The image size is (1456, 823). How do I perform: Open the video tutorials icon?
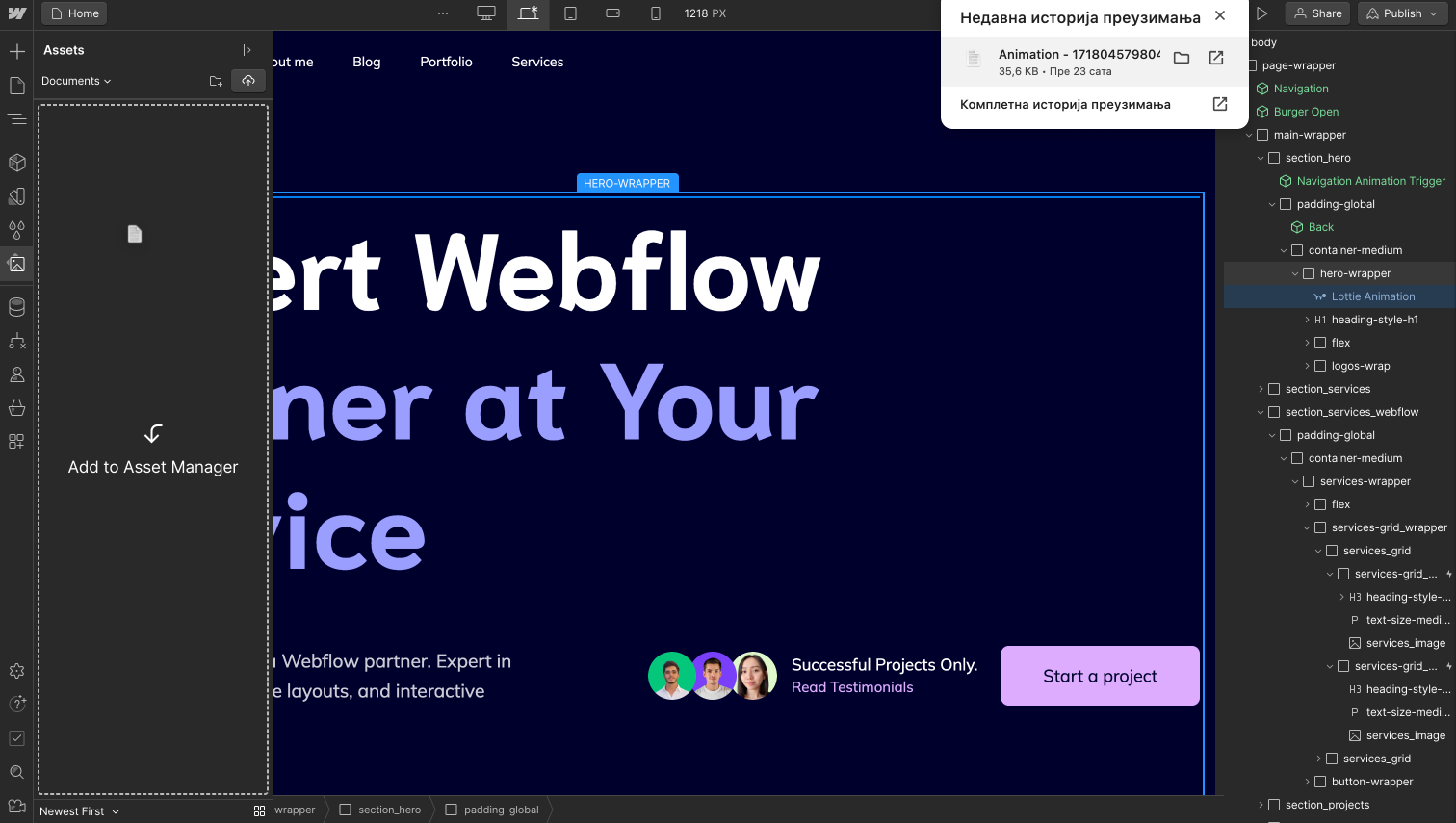click(x=16, y=806)
